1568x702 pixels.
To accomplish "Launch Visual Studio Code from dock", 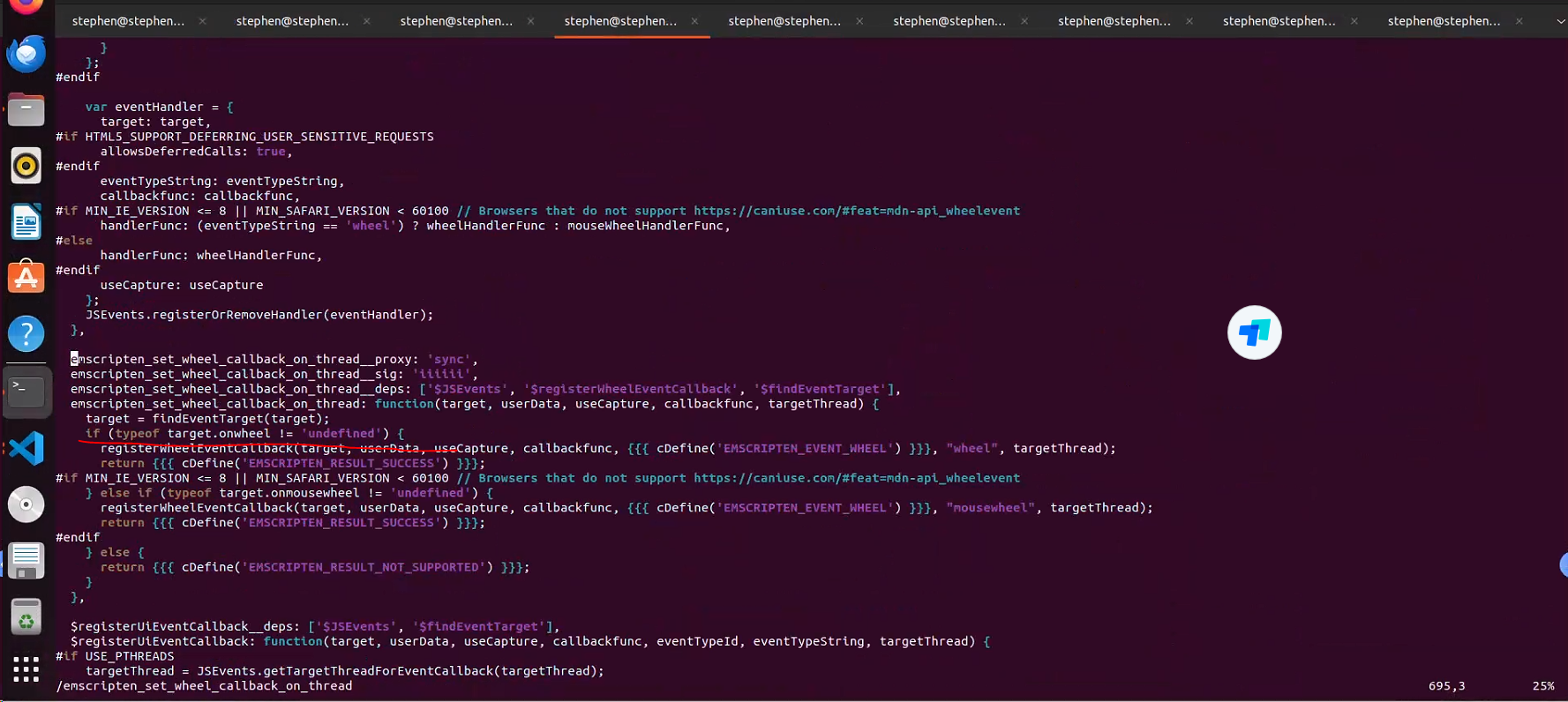I will click(26, 448).
